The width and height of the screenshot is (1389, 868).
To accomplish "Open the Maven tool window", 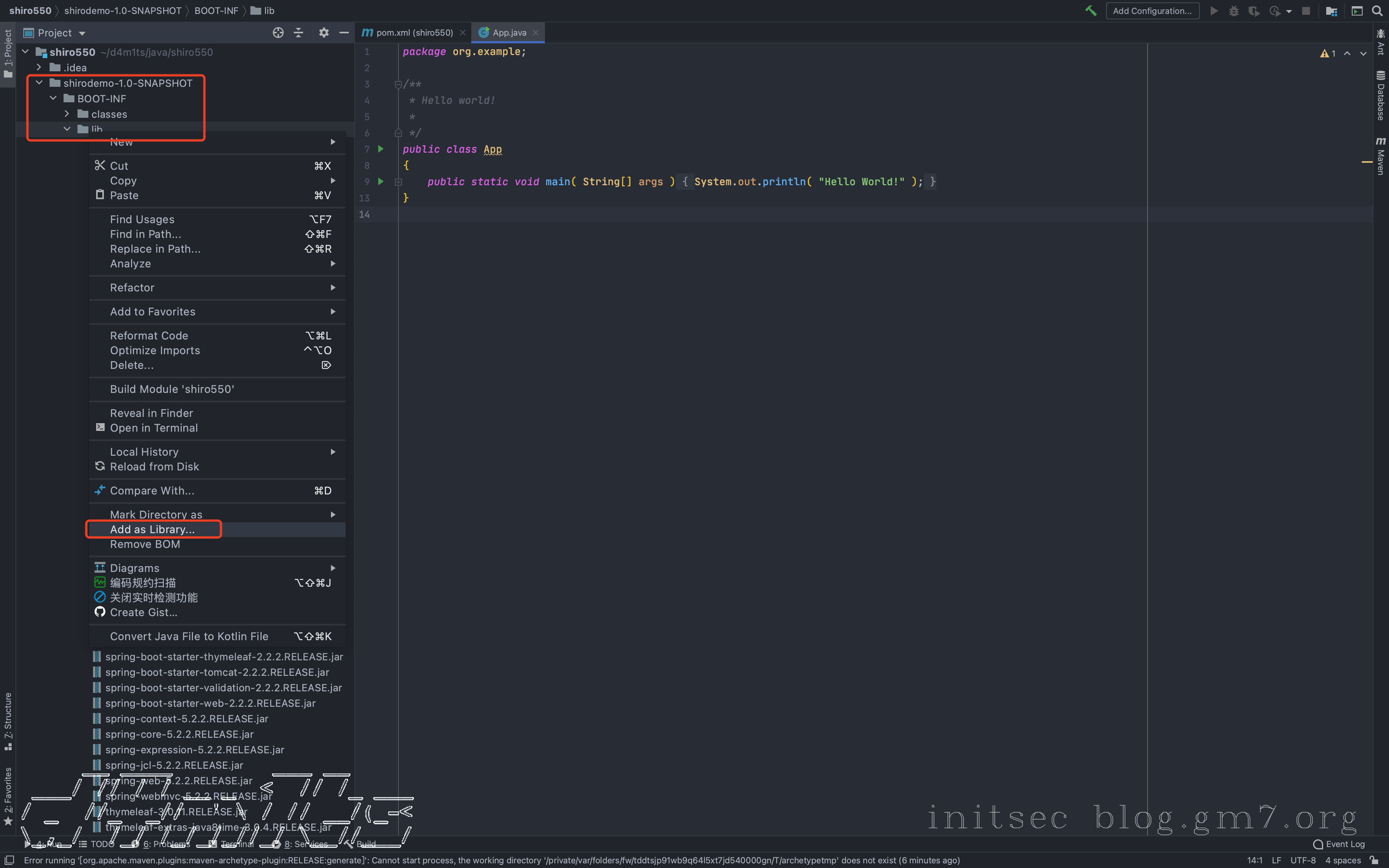I will (x=1380, y=156).
